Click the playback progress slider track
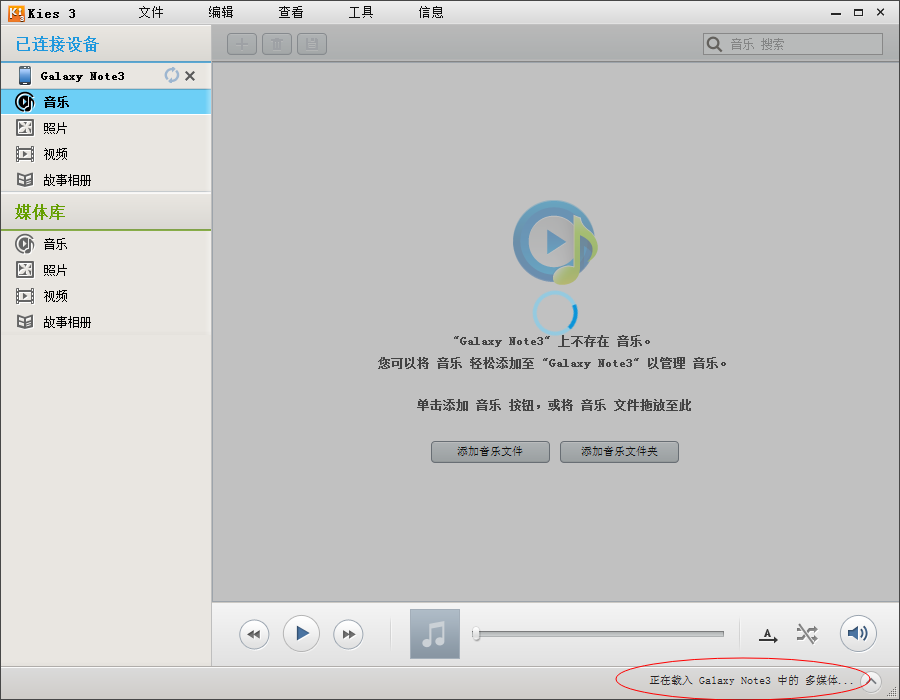900x700 pixels. coord(600,634)
